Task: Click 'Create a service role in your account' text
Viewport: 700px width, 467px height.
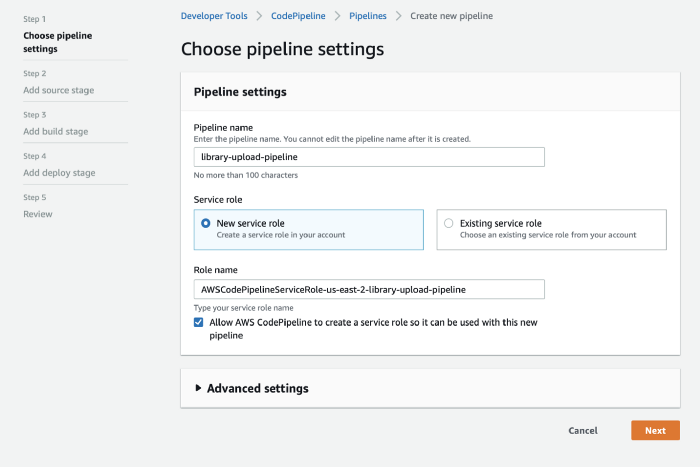Action: click(x=281, y=235)
